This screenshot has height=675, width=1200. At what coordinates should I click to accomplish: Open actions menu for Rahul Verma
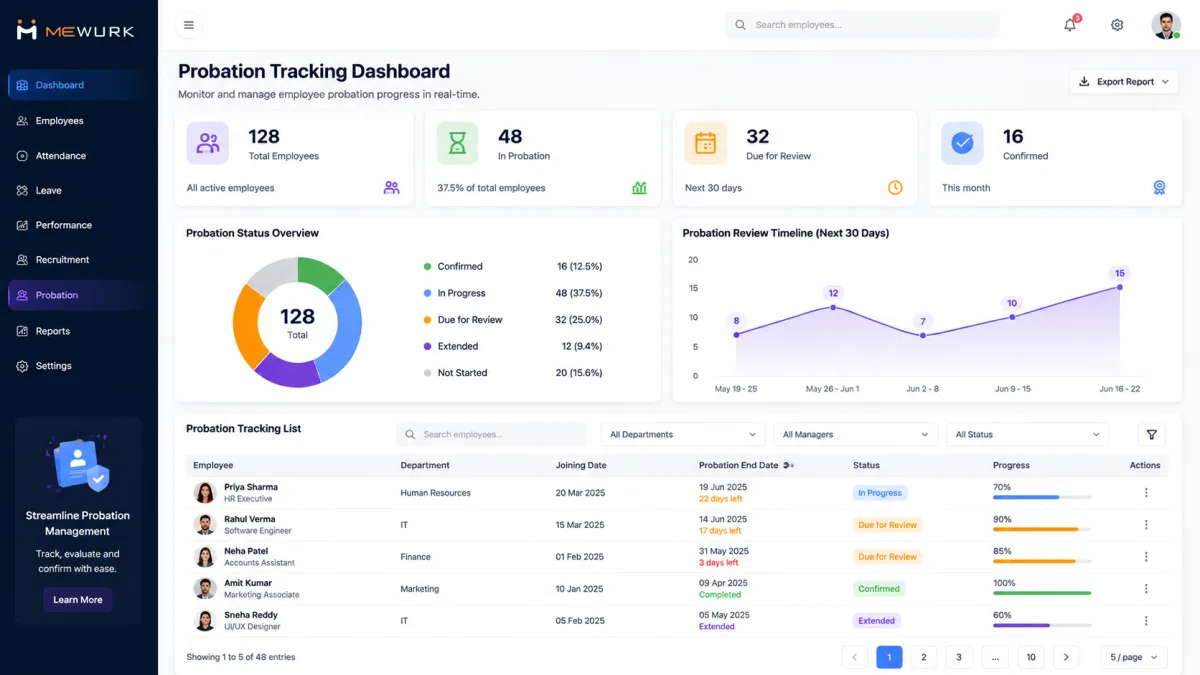click(1146, 525)
